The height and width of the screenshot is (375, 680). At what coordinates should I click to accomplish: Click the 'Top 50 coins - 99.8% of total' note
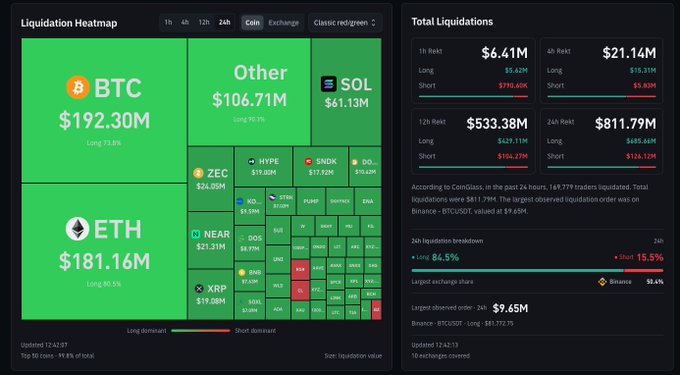(57, 356)
